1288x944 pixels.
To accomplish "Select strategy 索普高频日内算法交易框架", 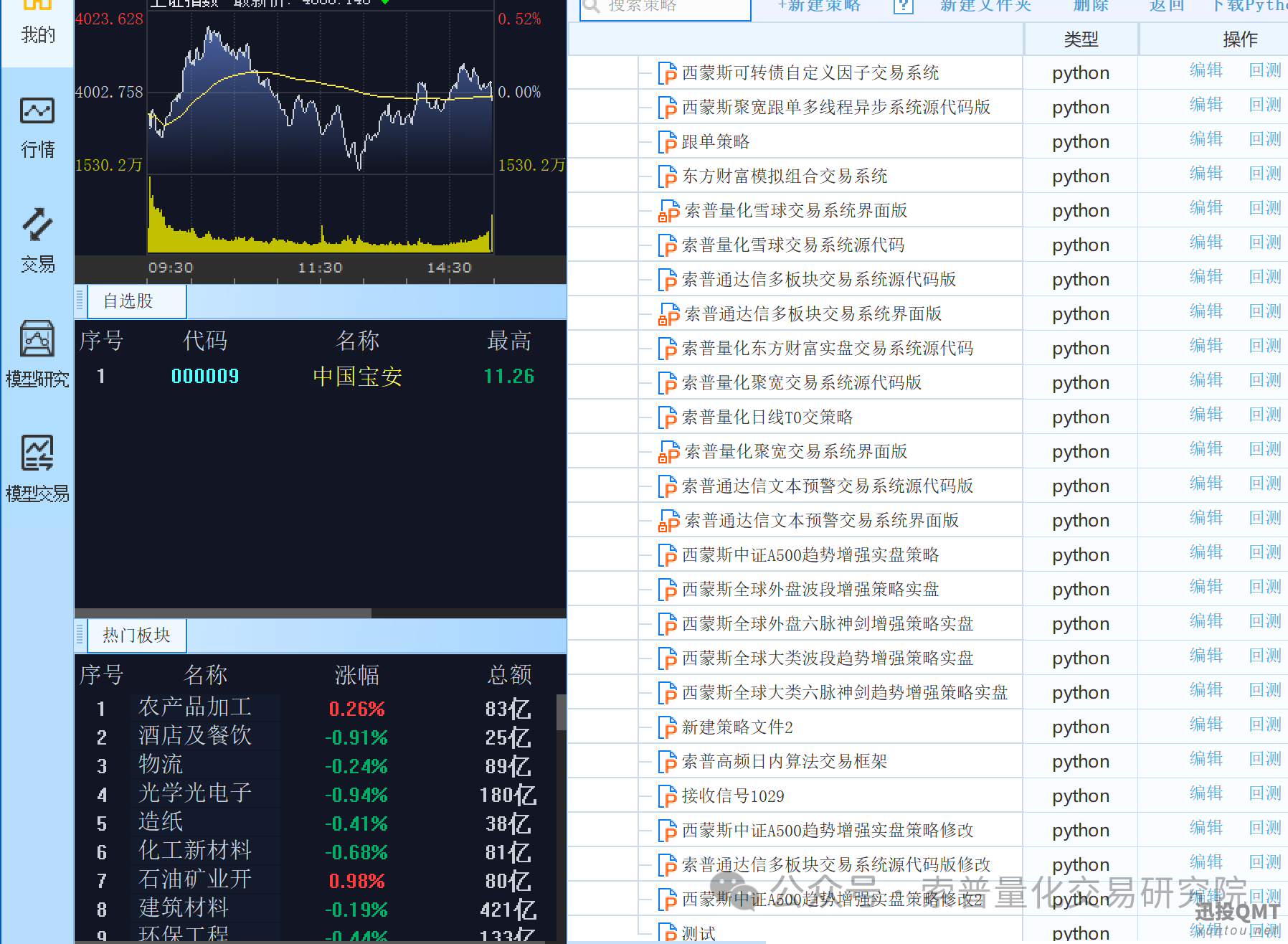I will pos(784,762).
